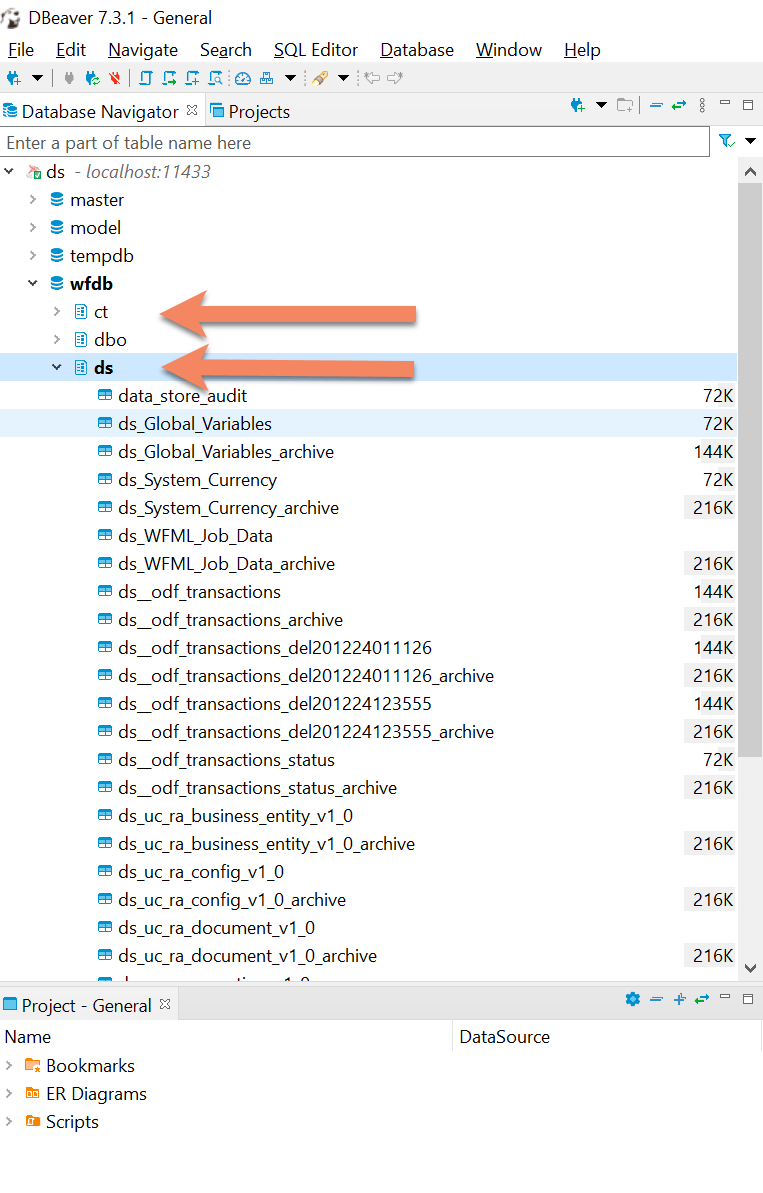Open the dropdown arrow after the diagram icon
The image size is (763, 1193).
(x=290, y=78)
